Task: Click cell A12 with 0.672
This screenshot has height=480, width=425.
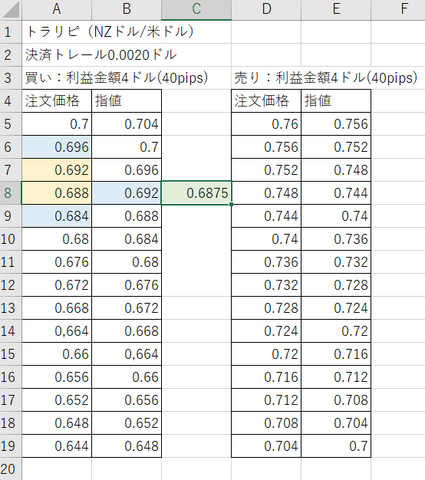Action: coord(57,285)
